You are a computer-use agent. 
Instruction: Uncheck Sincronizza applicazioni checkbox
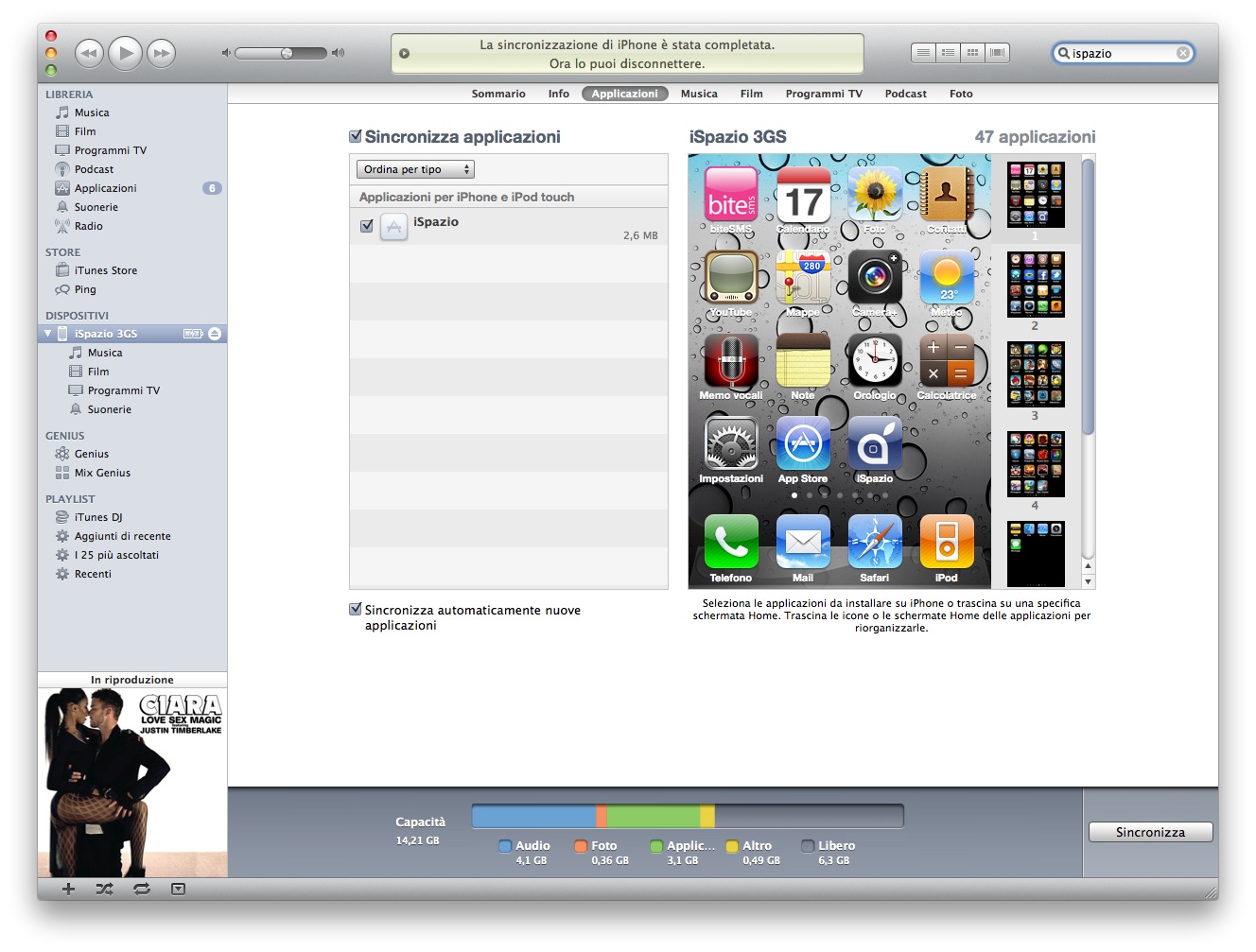coord(356,137)
